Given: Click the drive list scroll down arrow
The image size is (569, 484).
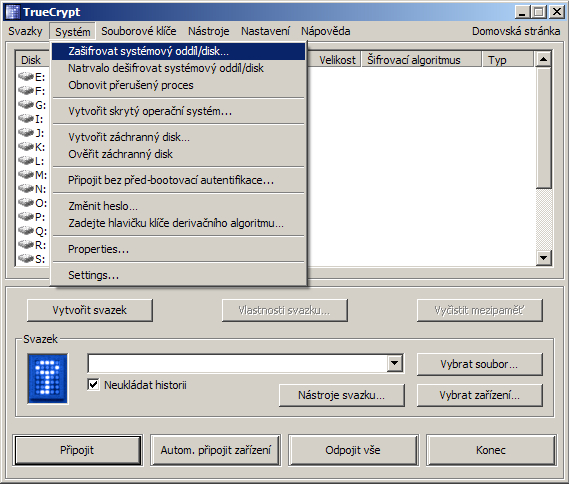Looking at the screenshot, I should 544,258.
